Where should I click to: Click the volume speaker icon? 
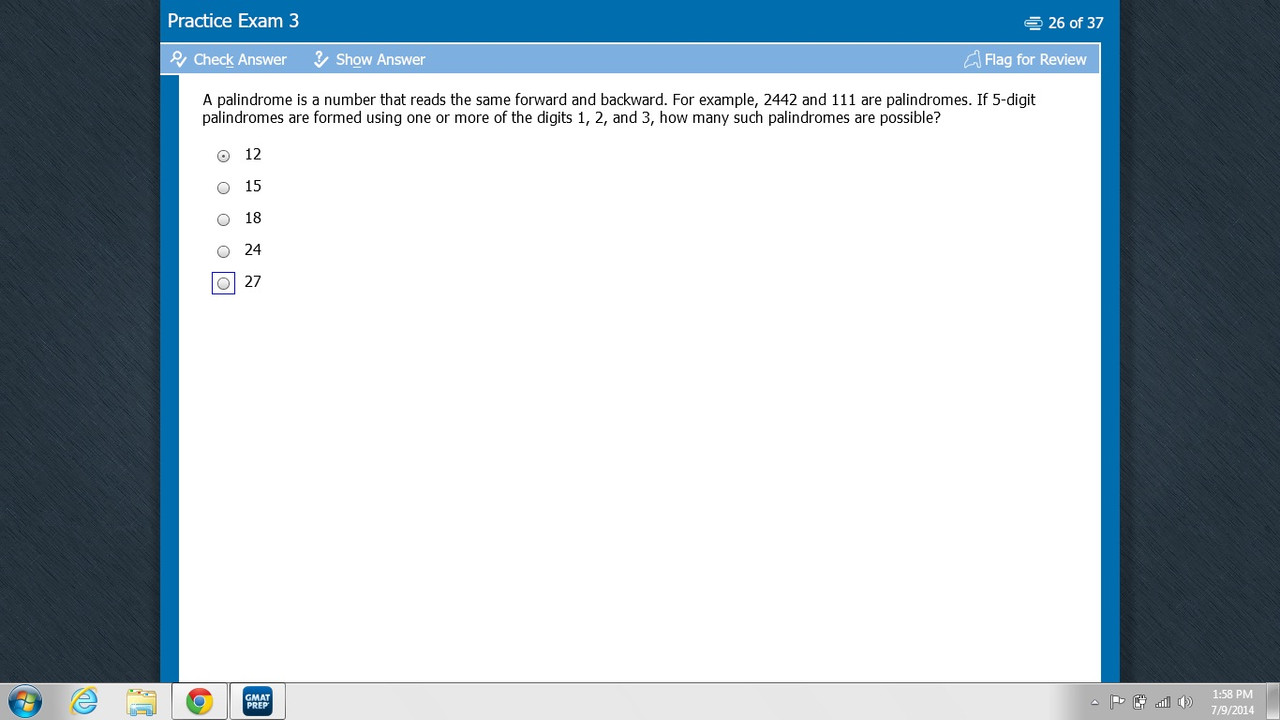point(1186,702)
